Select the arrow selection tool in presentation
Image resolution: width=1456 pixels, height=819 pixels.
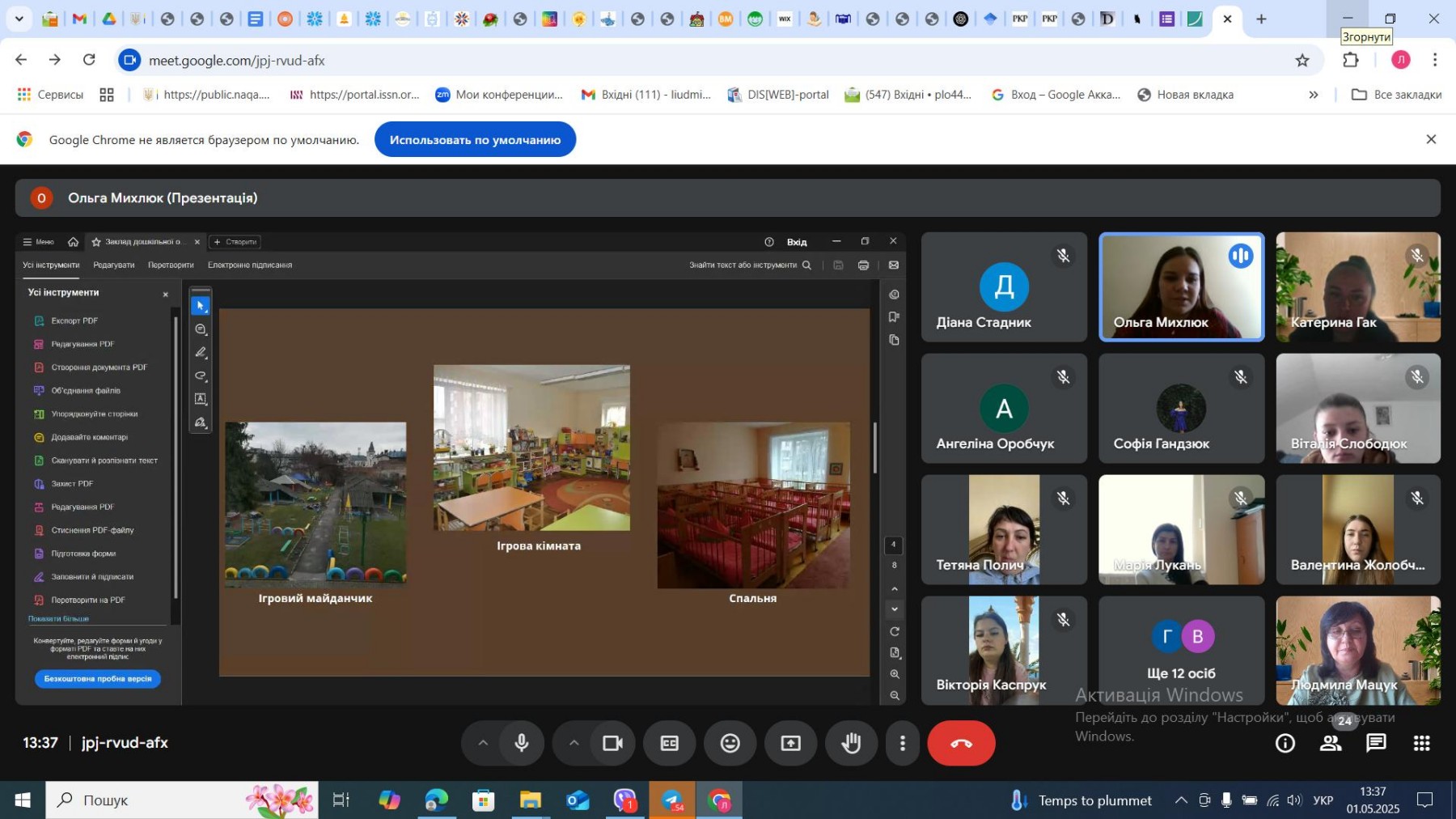(201, 306)
